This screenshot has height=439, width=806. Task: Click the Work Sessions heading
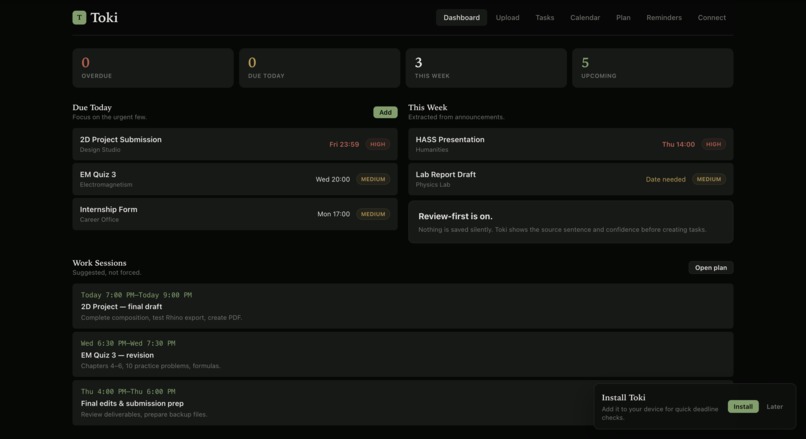tap(99, 263)
